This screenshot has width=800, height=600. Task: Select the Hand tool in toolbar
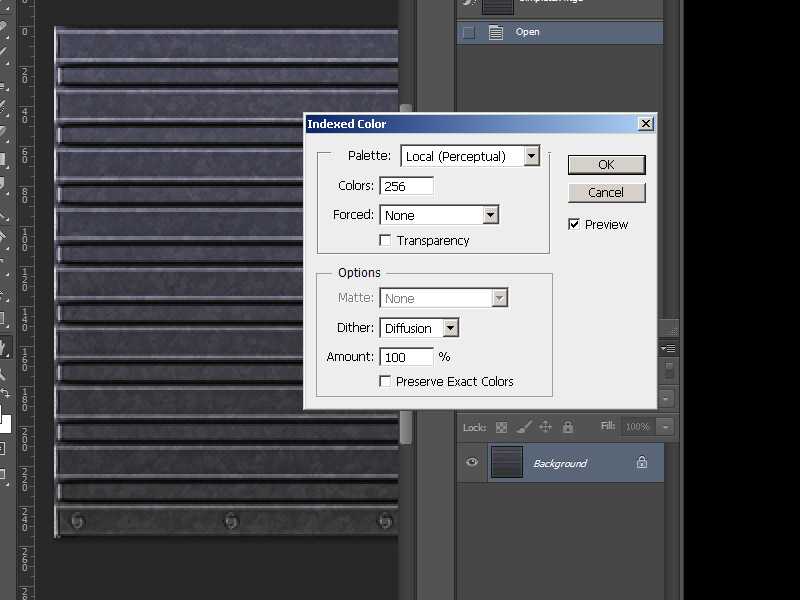click(4, 348)
